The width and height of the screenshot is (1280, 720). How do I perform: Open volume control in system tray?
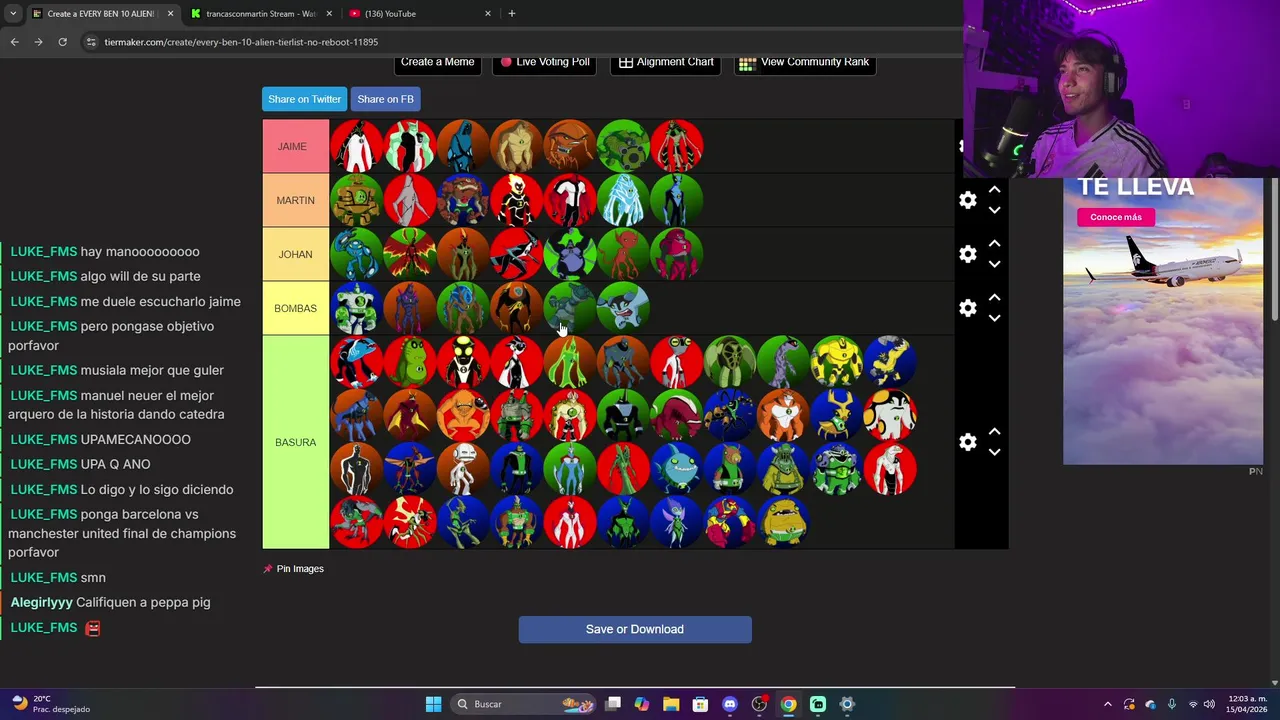click(x=1211, y=704)
